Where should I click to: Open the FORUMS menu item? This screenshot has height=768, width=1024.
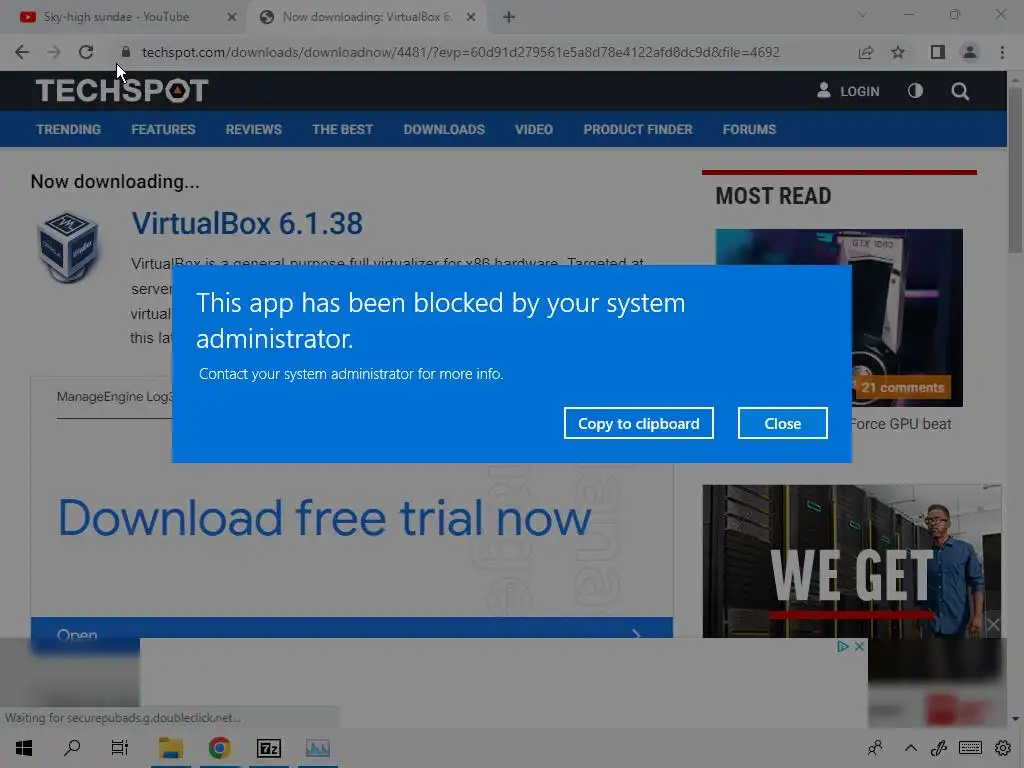coord(749,129)
